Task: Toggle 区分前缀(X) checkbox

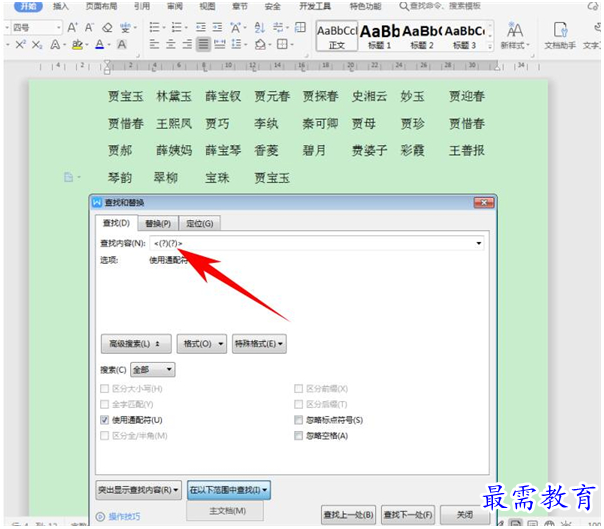Action: (x=298, y=388)
